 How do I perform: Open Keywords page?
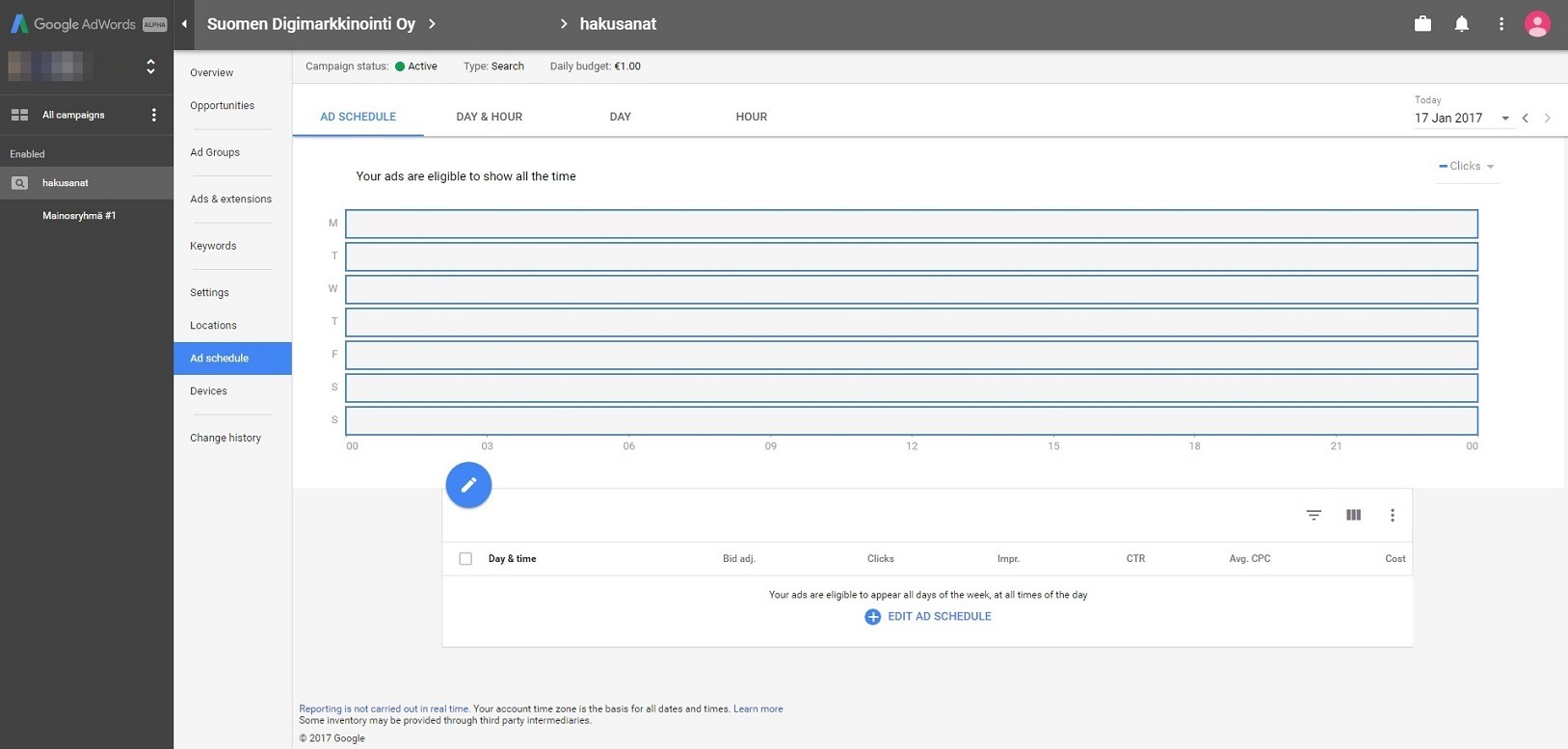click(213, 246)
